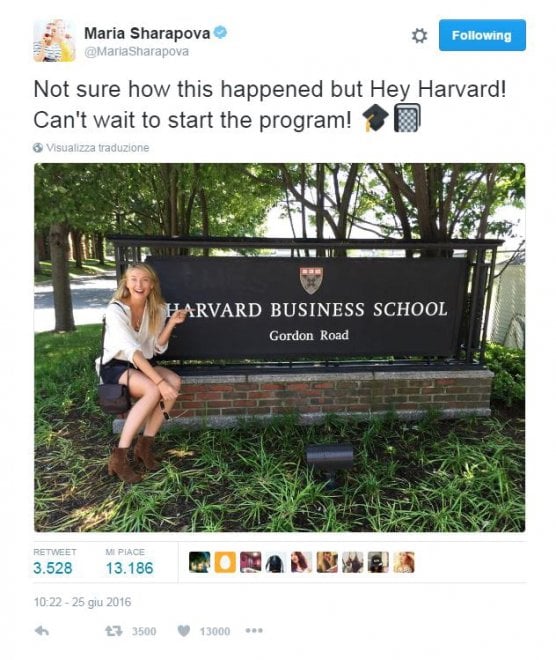Click the 10:22 - 25 giu 2016 timestamp

(82, 602)
